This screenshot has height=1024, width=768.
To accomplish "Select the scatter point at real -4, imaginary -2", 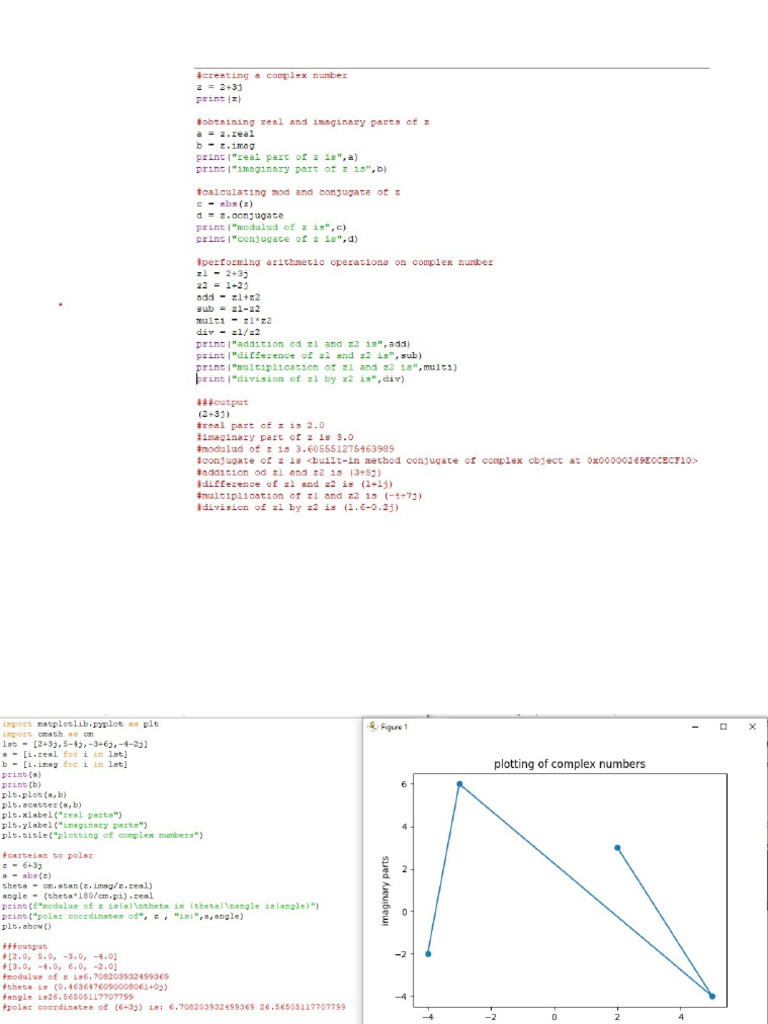I will [x=428, y=954].
